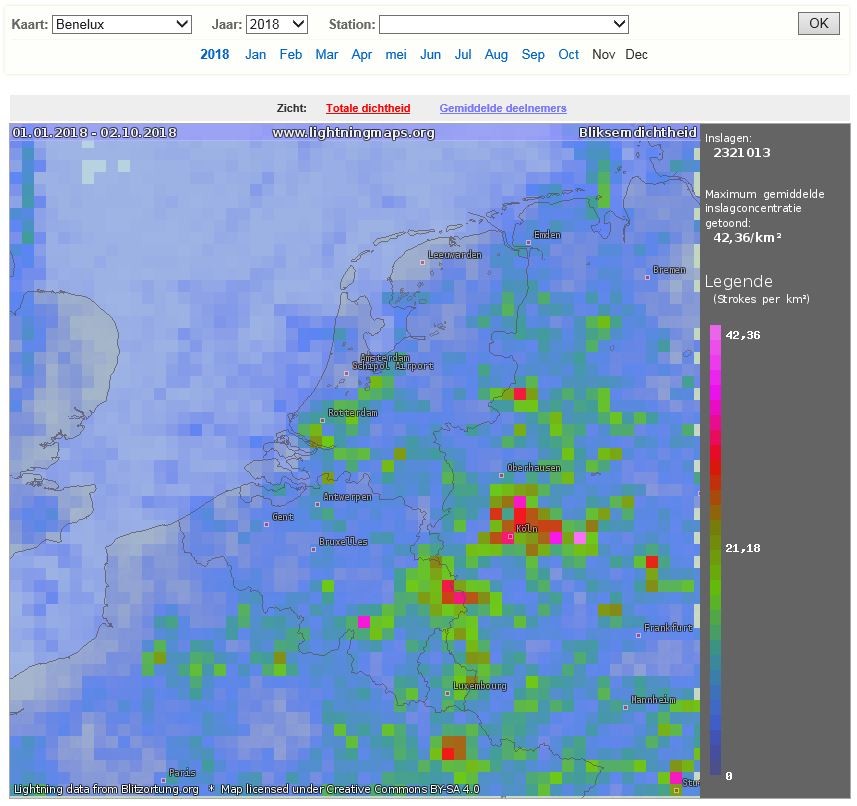Click the Köln city label on map

(527, 528)
